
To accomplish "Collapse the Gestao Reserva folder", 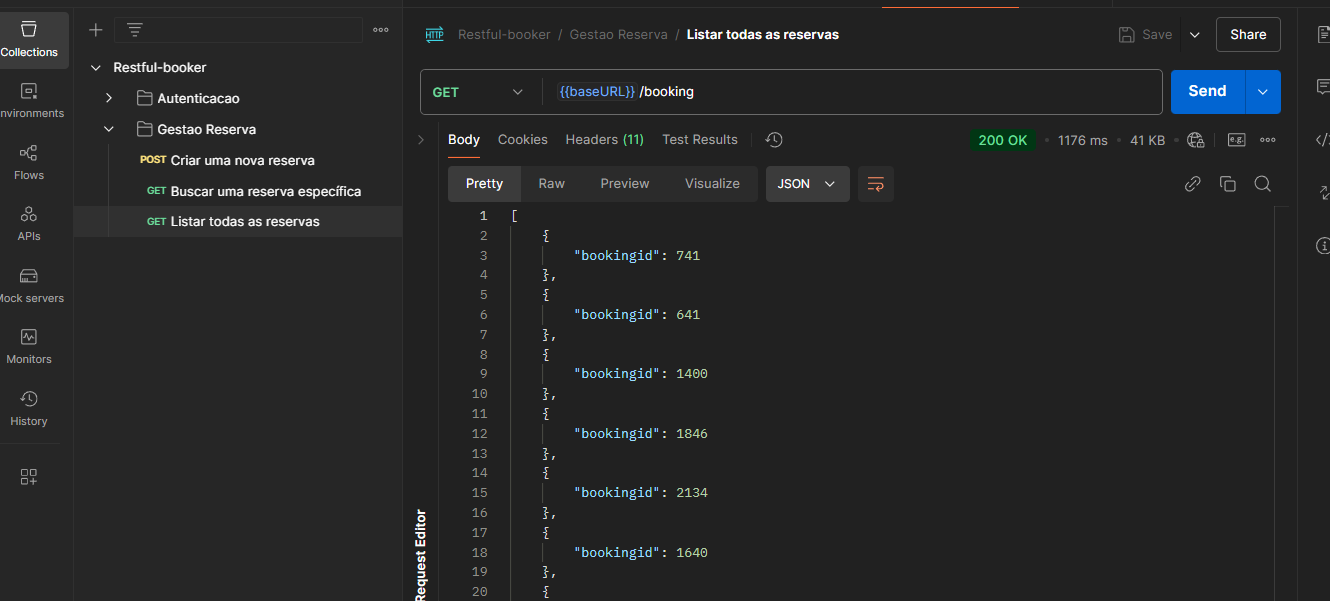I will coord(109,129).
